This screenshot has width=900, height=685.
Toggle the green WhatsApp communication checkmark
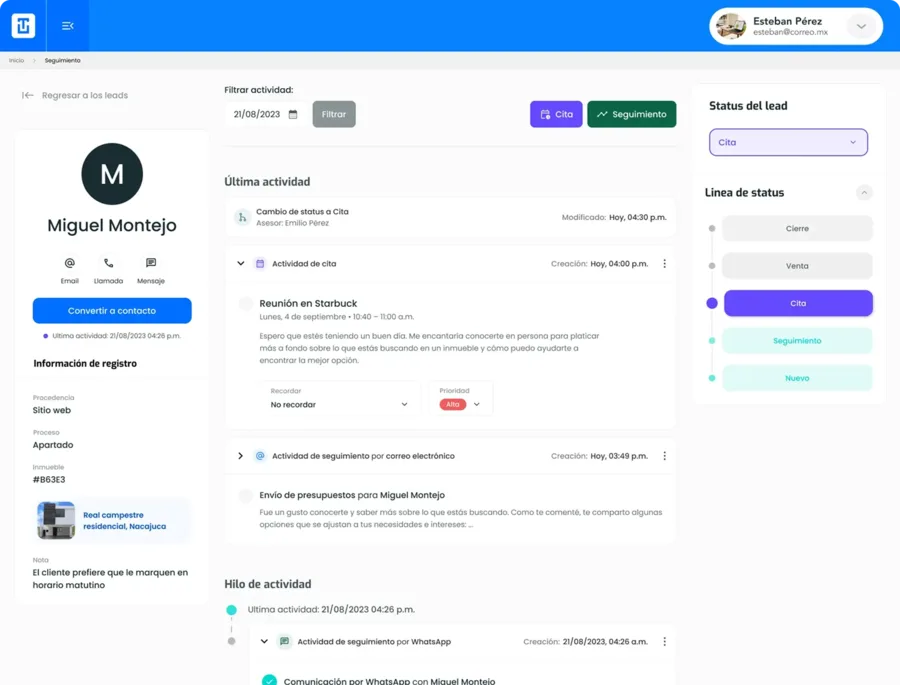point(268,679)
